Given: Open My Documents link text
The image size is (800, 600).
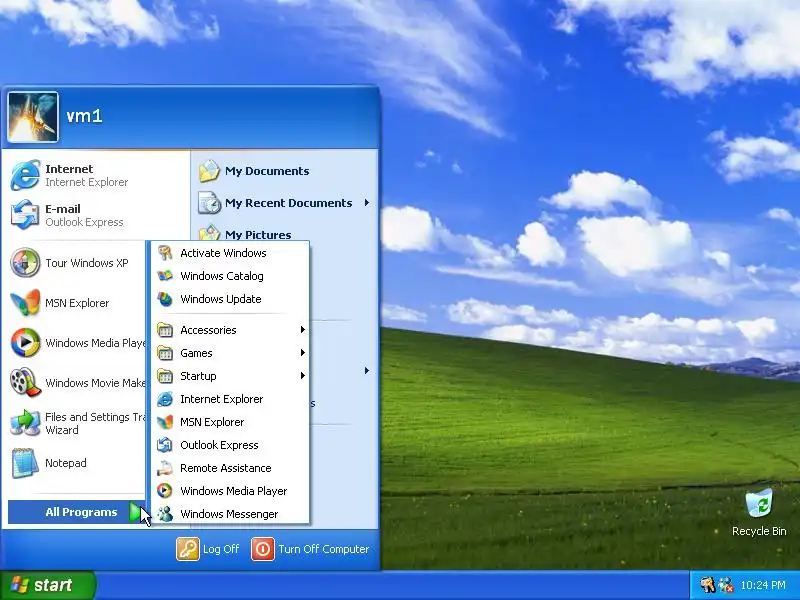Looking at the screenshot, I should pyautogui.click(x=267, y=171).
